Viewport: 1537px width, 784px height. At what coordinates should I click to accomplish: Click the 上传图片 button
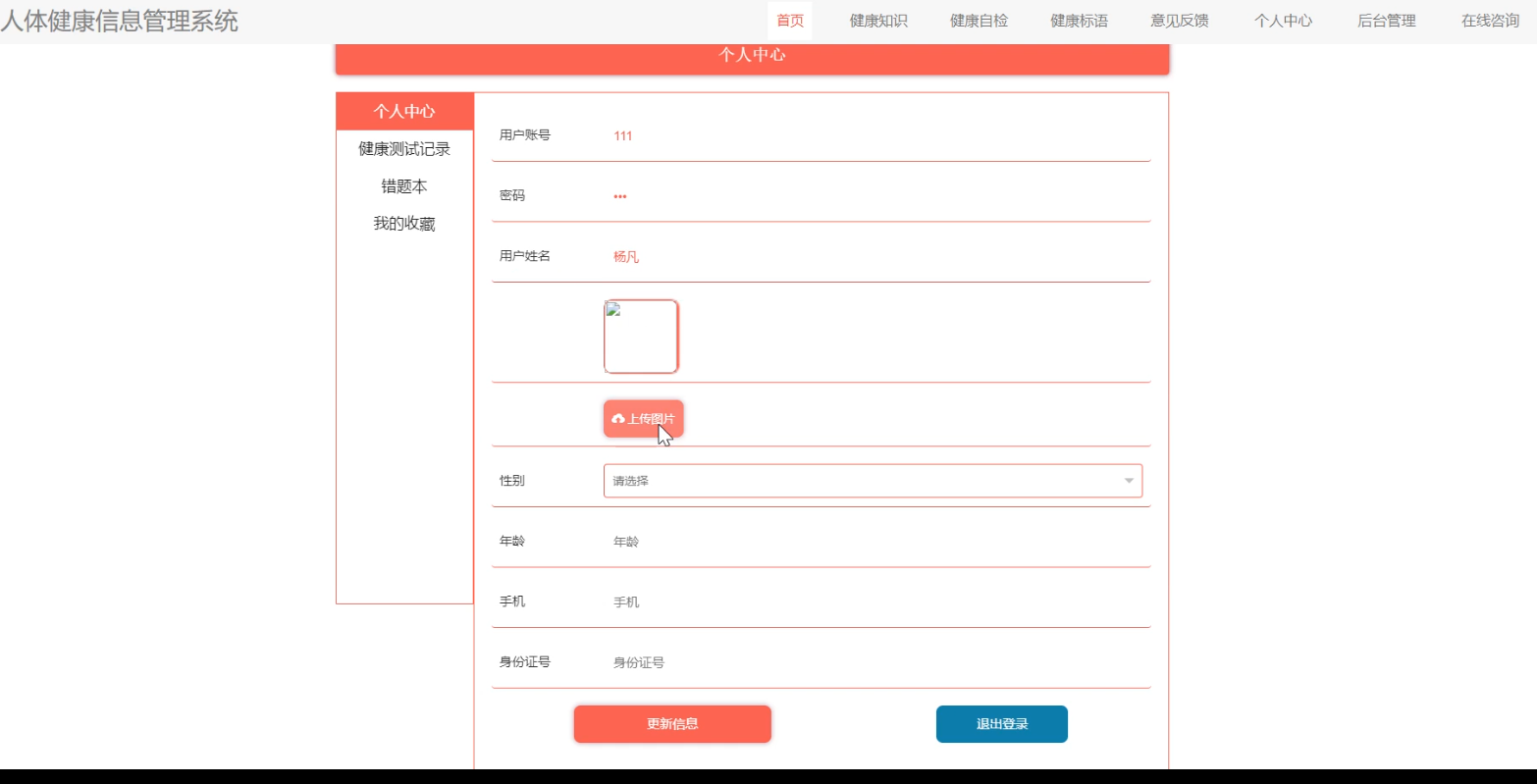(643, 419)
